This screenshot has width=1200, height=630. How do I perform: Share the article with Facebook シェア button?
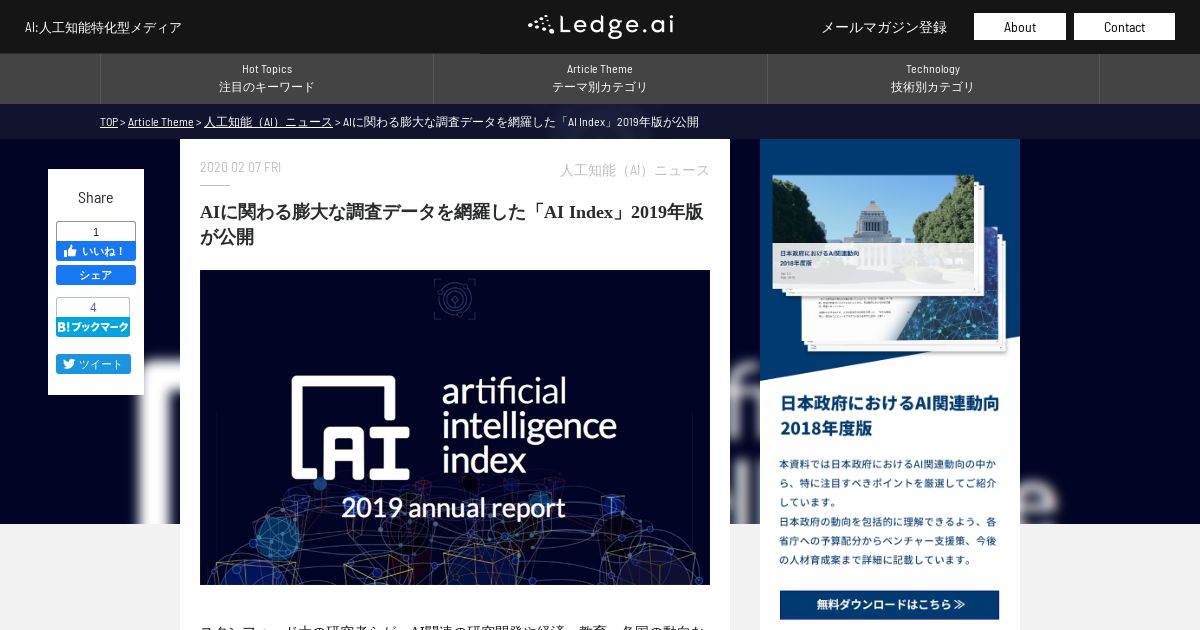point(96,275)
